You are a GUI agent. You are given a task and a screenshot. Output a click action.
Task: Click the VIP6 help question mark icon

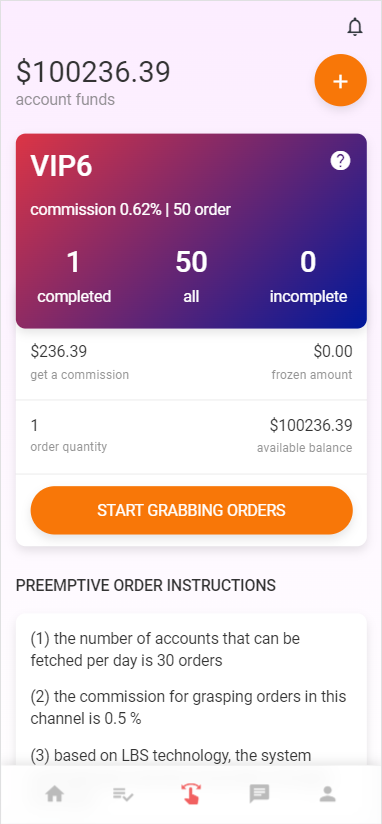tap(340, 160)
